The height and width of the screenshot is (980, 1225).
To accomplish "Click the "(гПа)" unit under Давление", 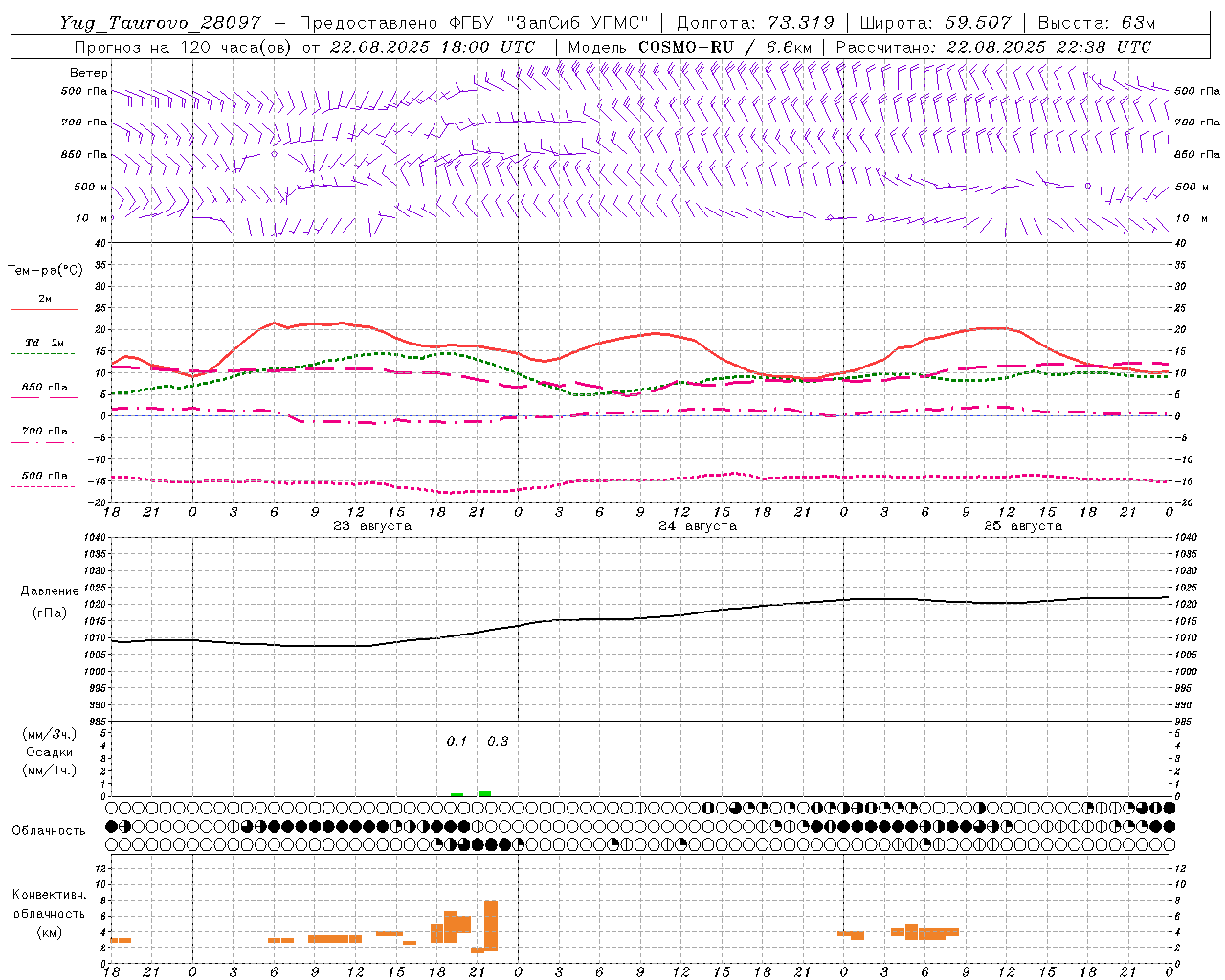I will point(50,612).
